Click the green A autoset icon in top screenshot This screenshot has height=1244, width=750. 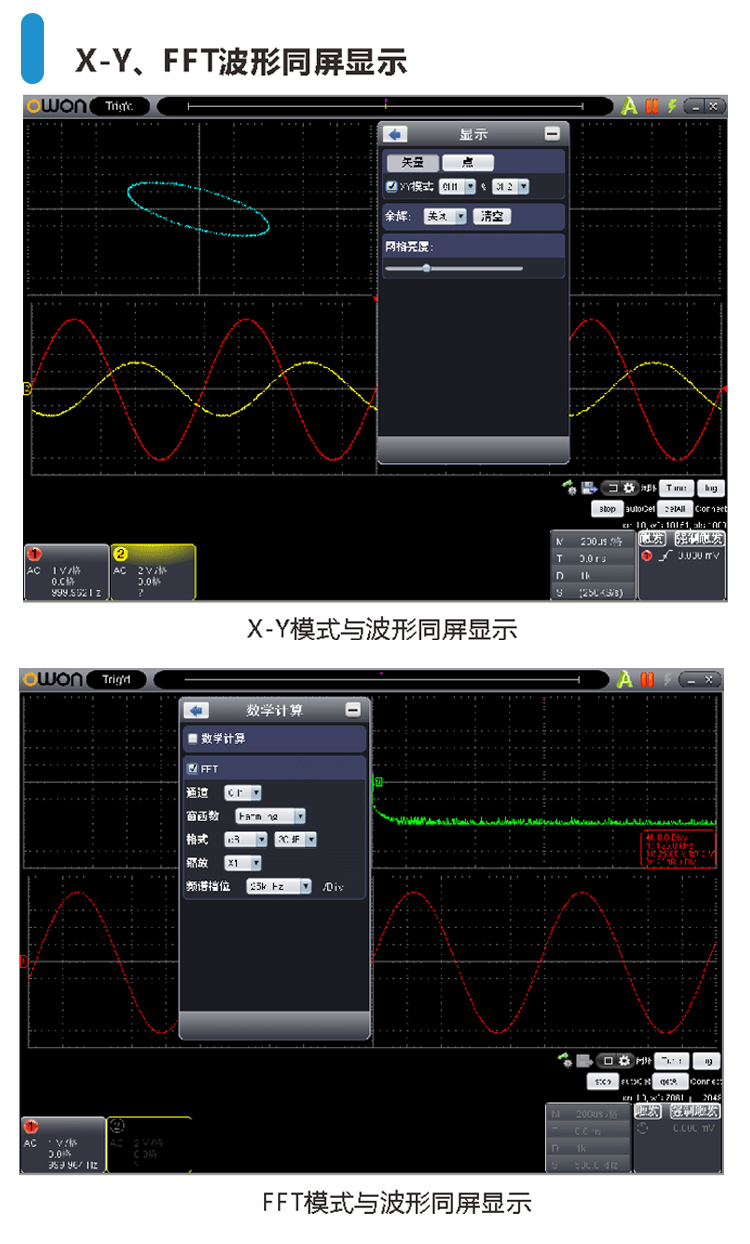pos(629,105)
